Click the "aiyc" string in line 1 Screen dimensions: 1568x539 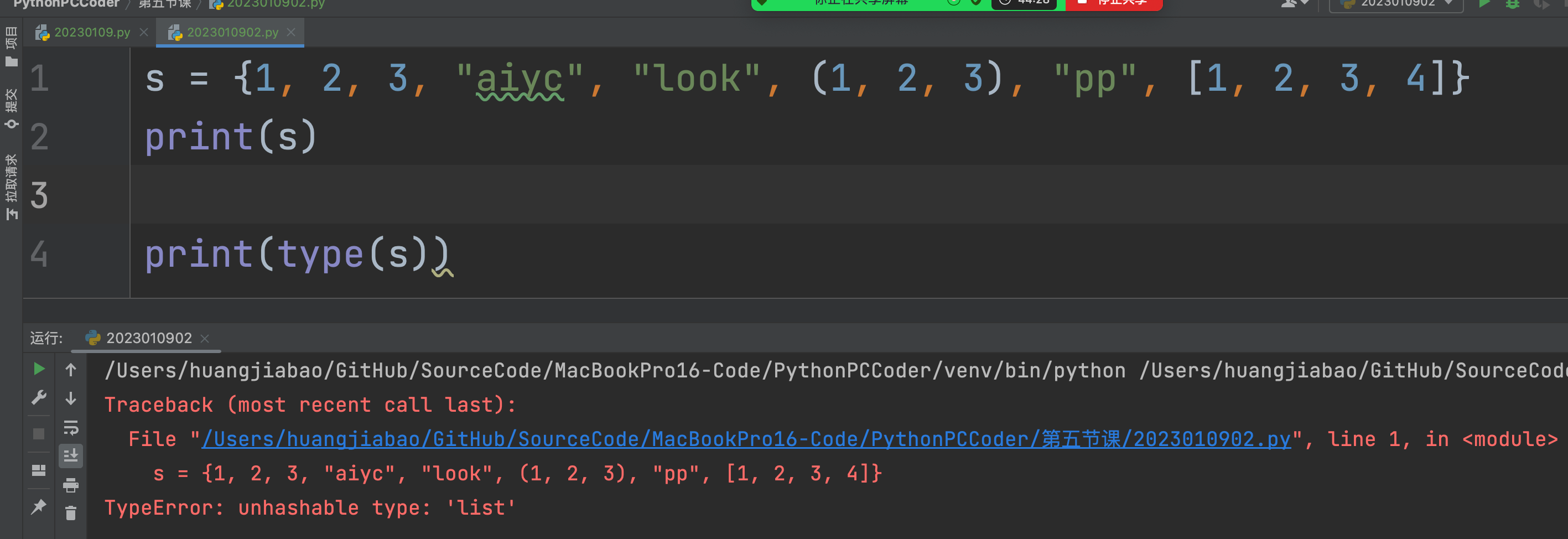(520, 79)
